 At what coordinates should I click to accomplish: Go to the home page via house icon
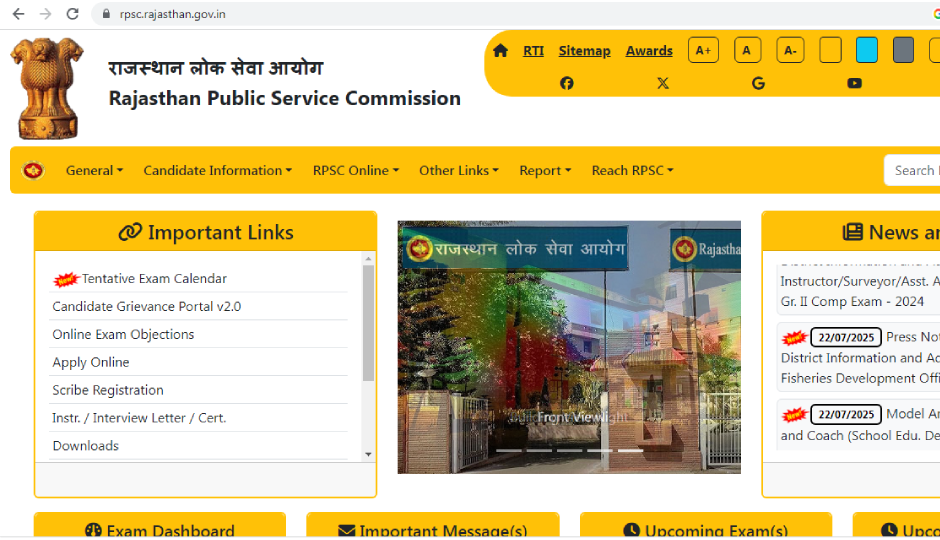[x=501, y=51]
